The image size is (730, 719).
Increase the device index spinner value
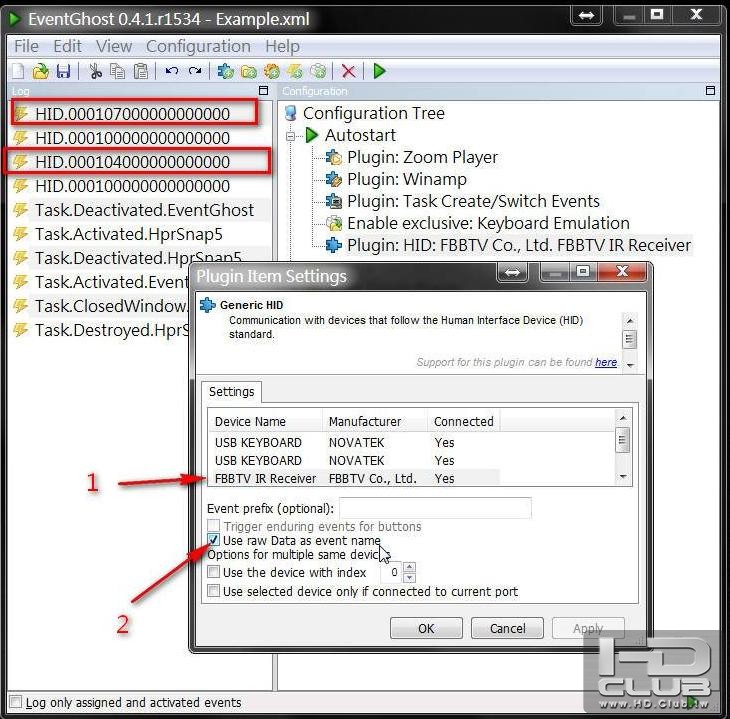pos(409,567)
